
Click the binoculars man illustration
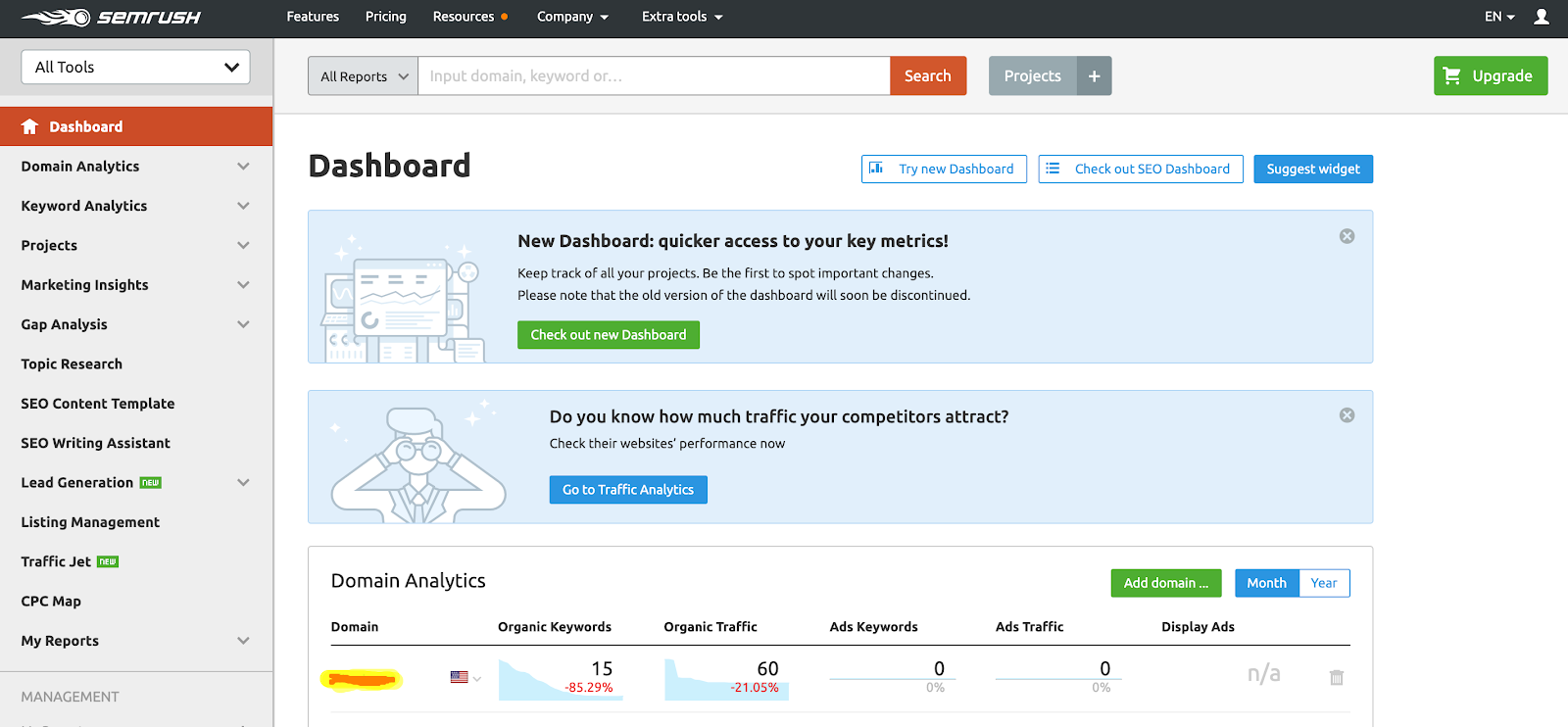[x=418, y=460]
